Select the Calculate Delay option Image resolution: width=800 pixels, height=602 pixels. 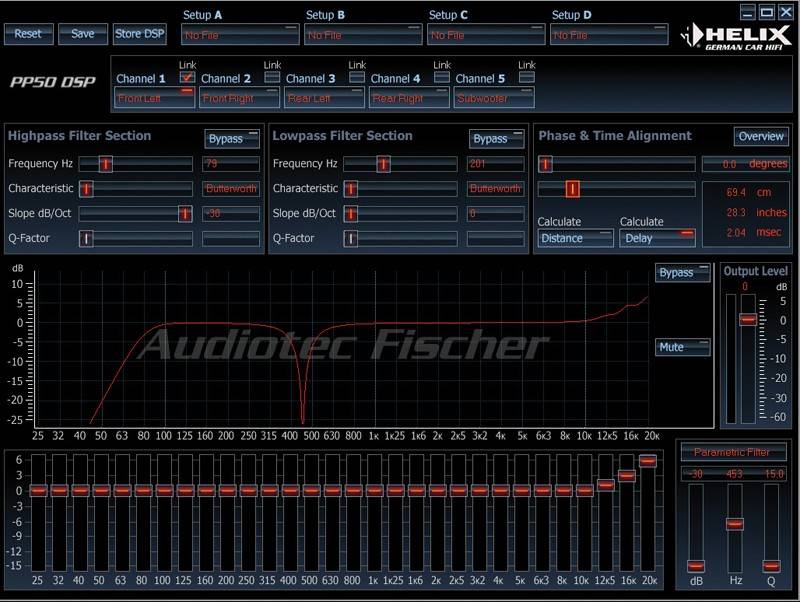pos(658,238)
